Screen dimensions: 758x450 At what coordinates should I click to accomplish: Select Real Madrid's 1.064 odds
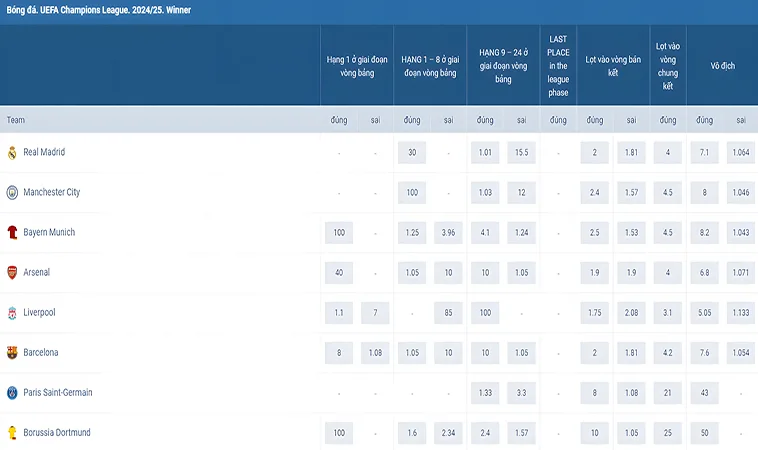pos(741,153)
